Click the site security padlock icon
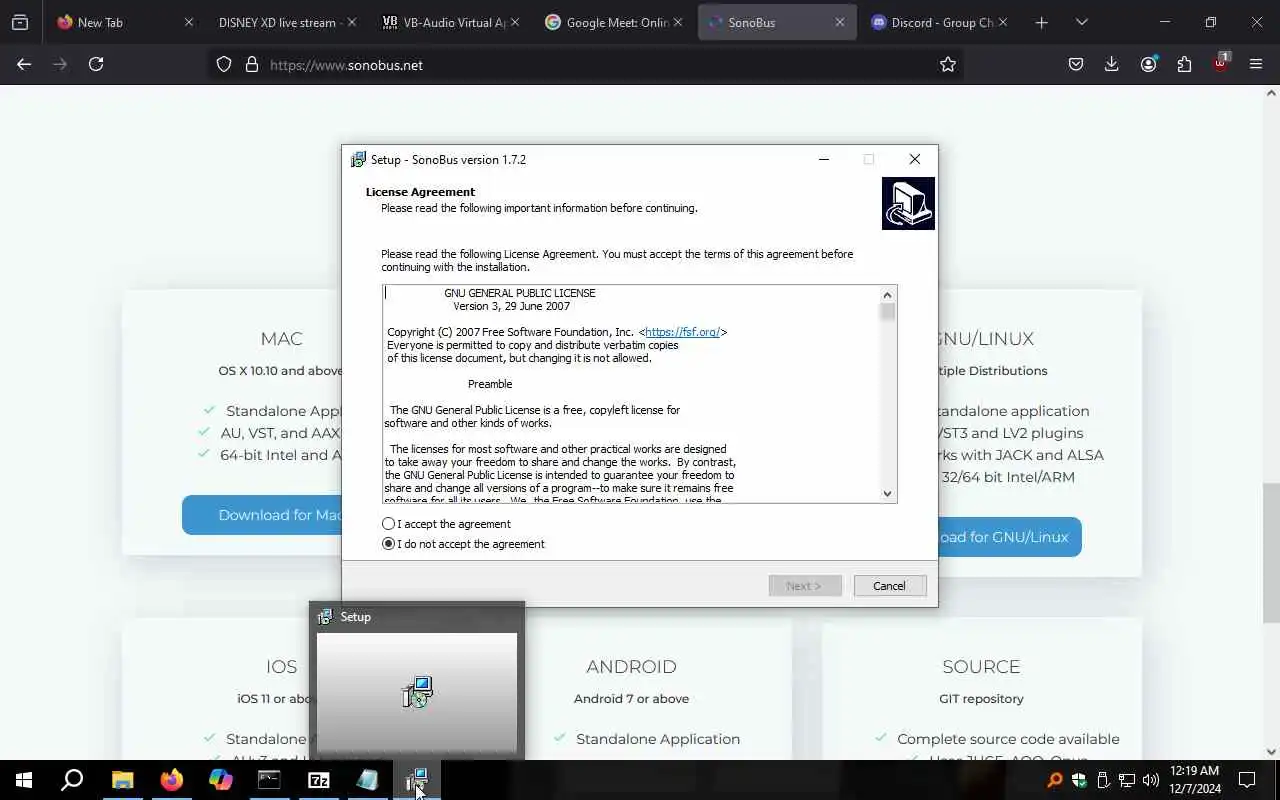The height and width of the screenshot is (800, 1280). (252, 64)
